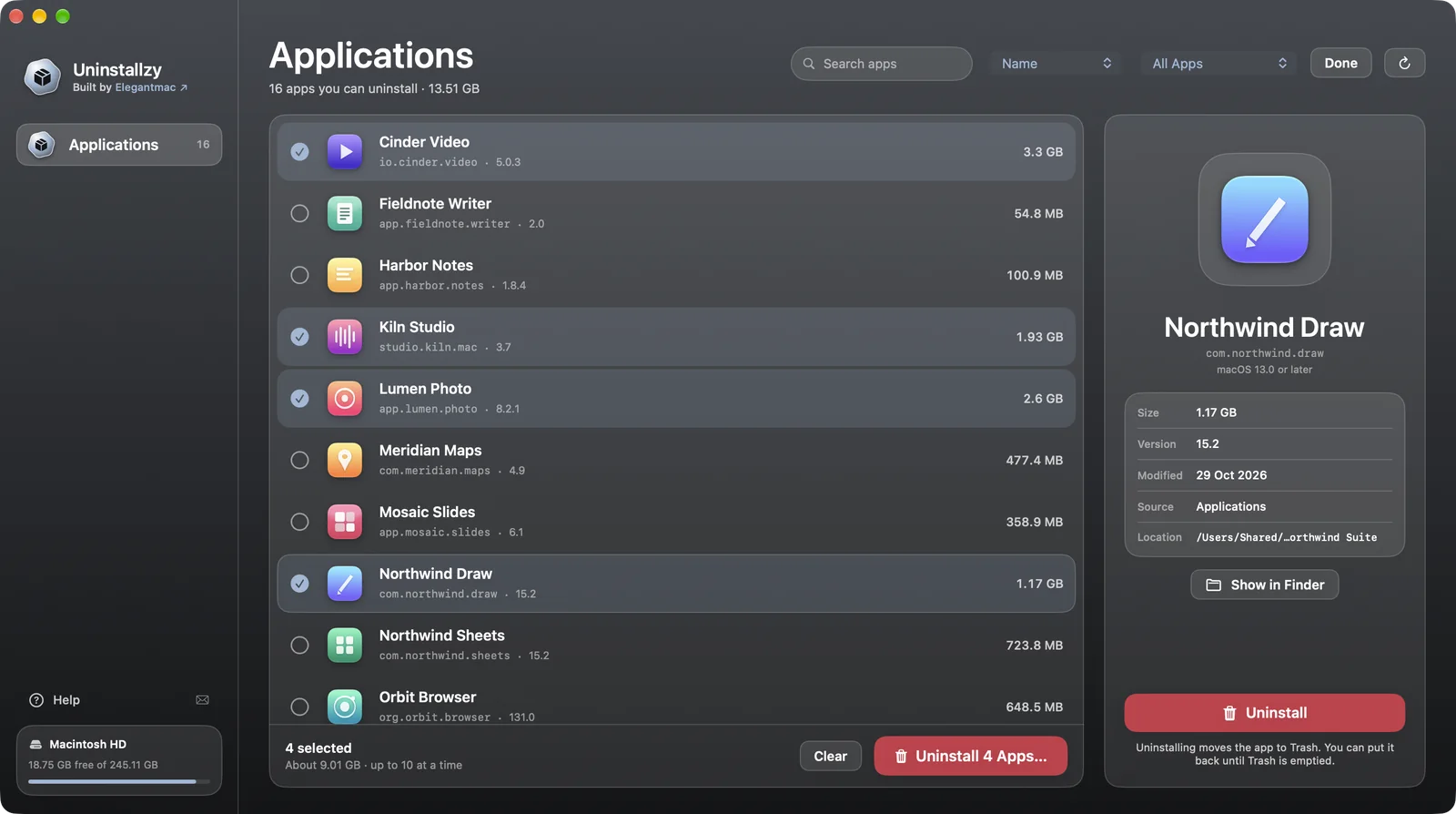Click the Uninstallzy app logo icon
1456x814 pixels.
pos(43,77)
